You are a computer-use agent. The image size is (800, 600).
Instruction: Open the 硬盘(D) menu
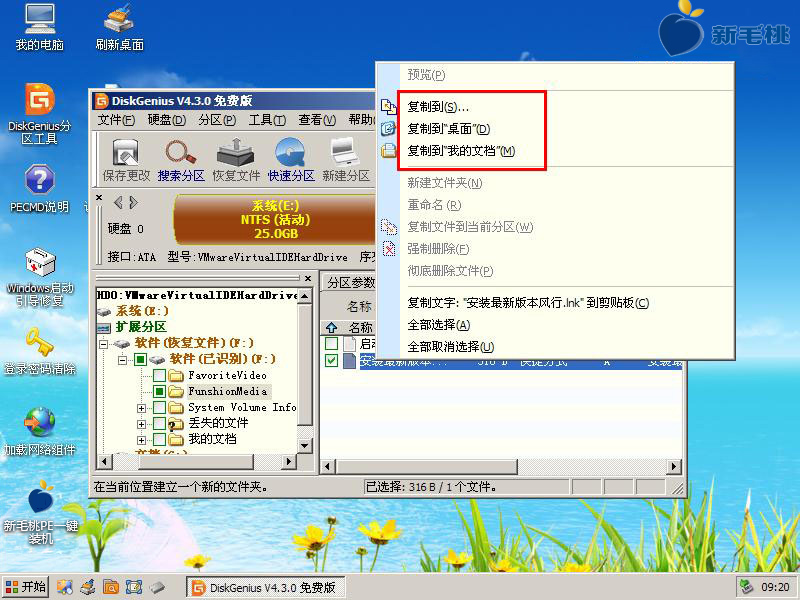(166, 120)
